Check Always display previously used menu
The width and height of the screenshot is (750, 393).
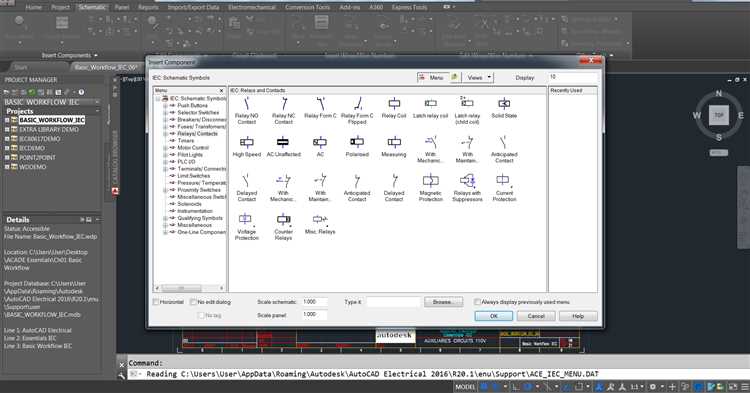tap(477, 302)
